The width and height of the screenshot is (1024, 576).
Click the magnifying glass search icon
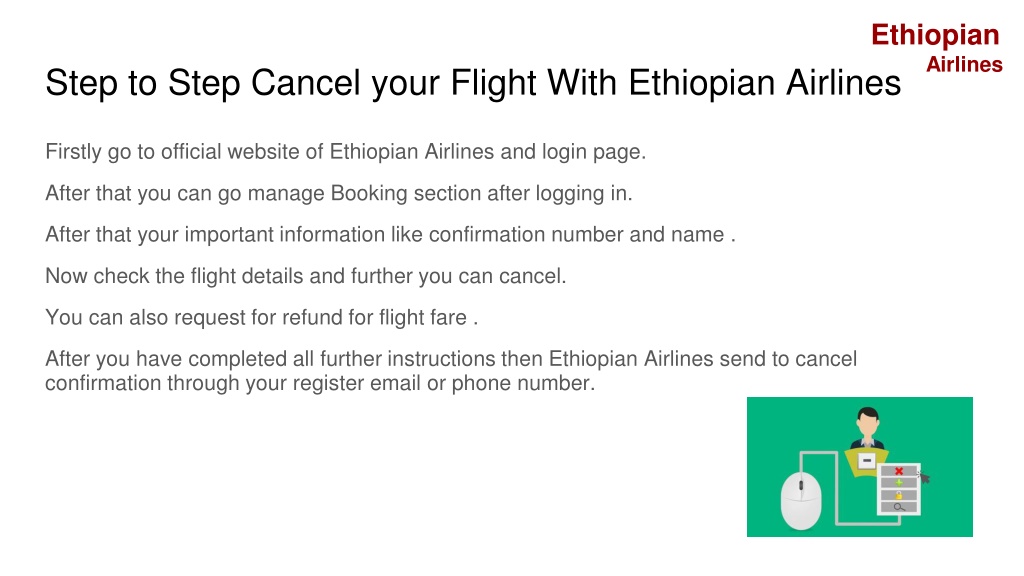tap(899, 507)
